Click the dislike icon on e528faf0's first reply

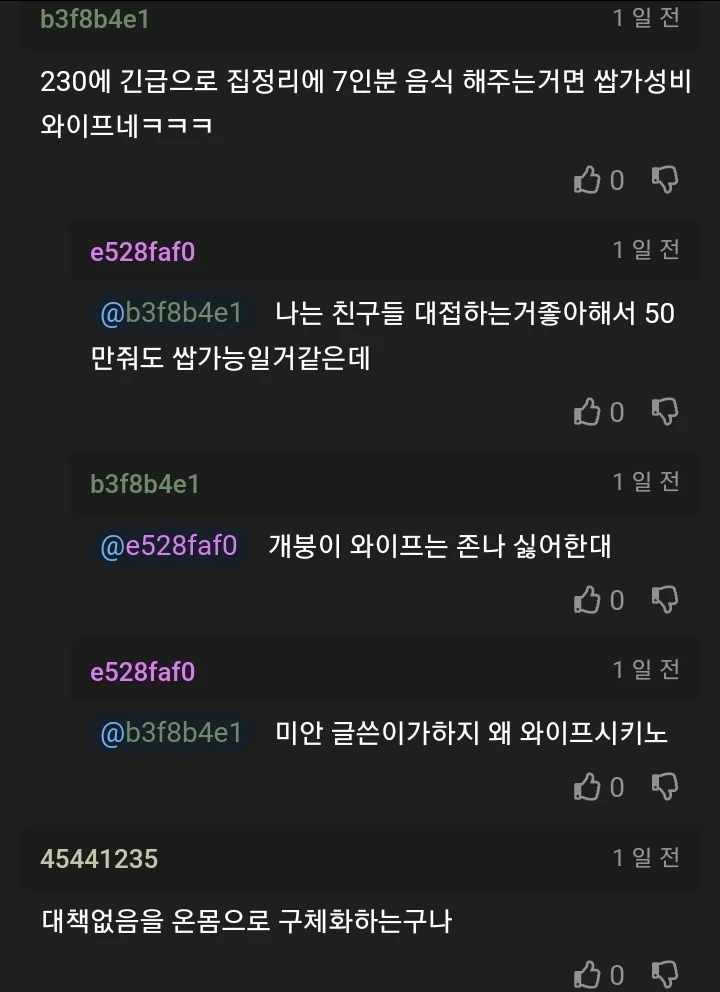point(667,412)
